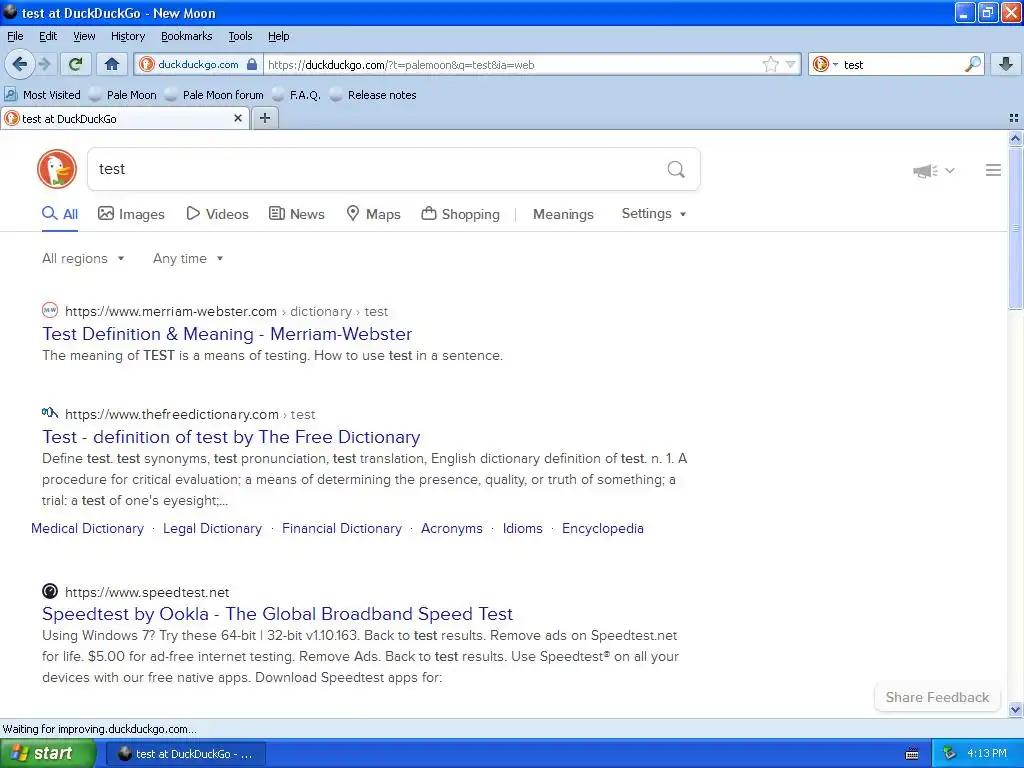This screenshot has width=1024, height=768.
Task: Select the All results tab
Action: pos(60,214)
